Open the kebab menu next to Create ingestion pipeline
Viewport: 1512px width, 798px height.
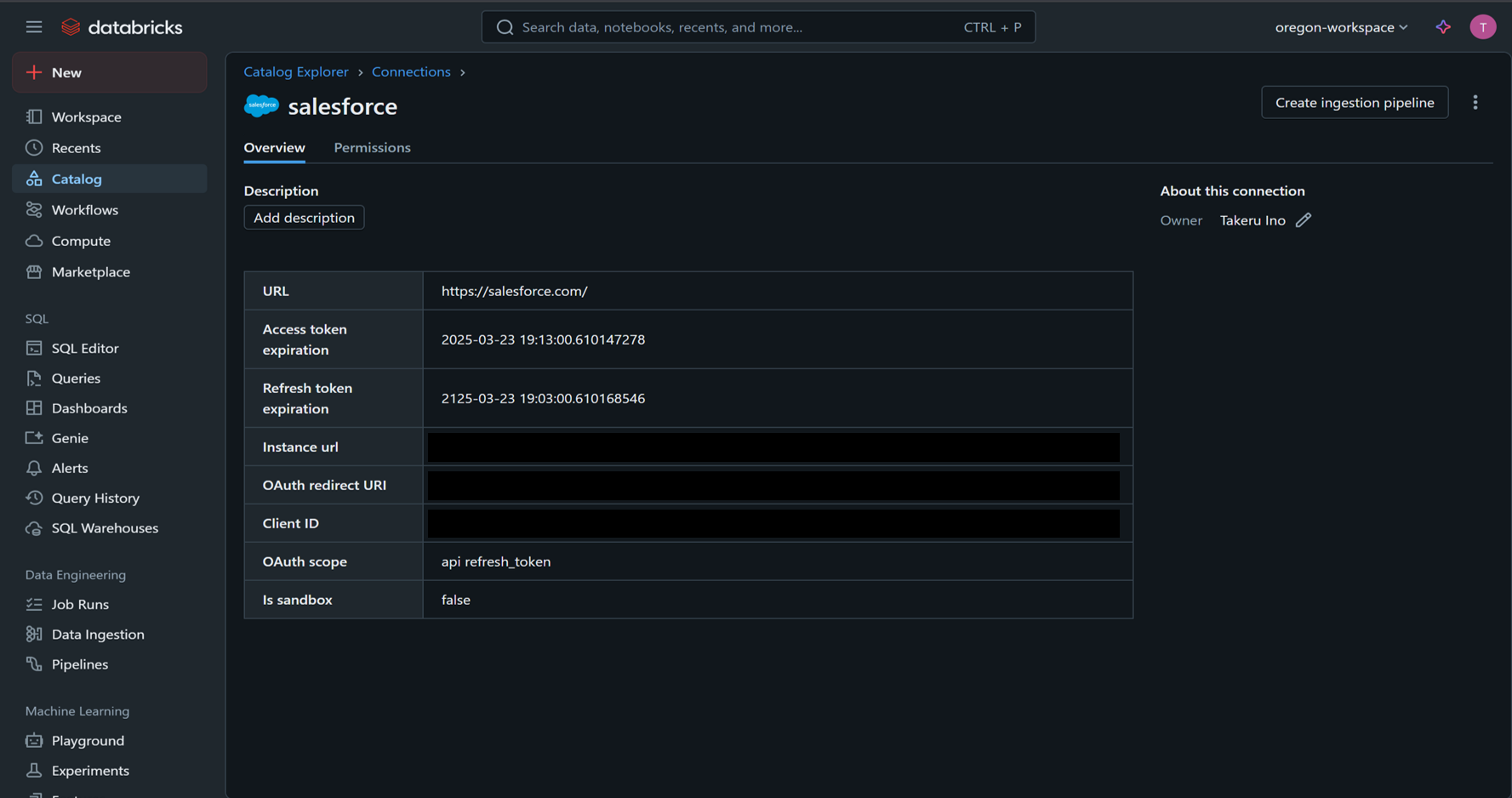(1475, 102)
